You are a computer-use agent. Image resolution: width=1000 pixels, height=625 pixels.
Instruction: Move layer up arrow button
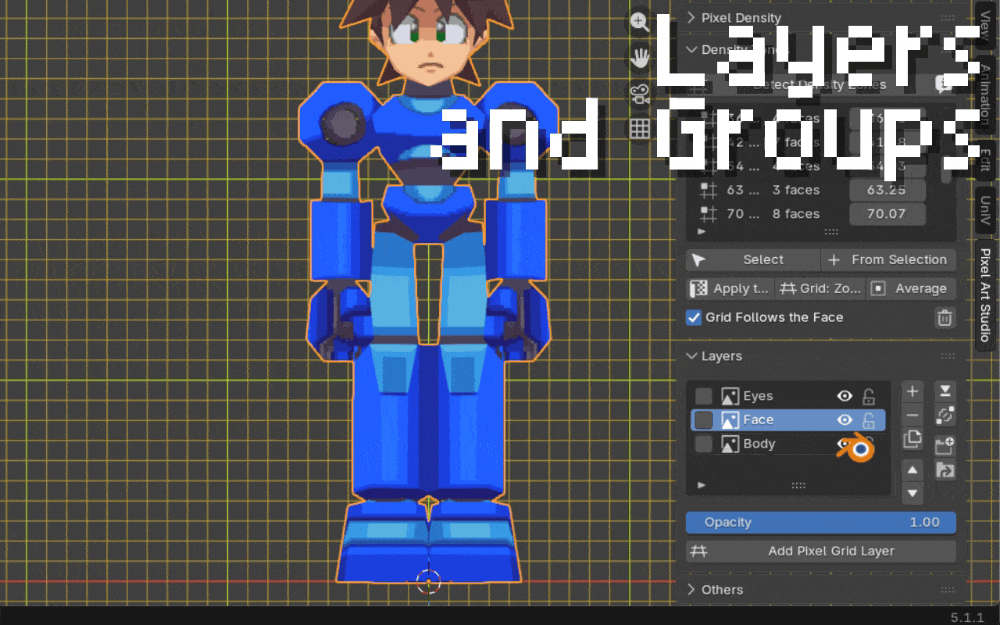(913, 470)
